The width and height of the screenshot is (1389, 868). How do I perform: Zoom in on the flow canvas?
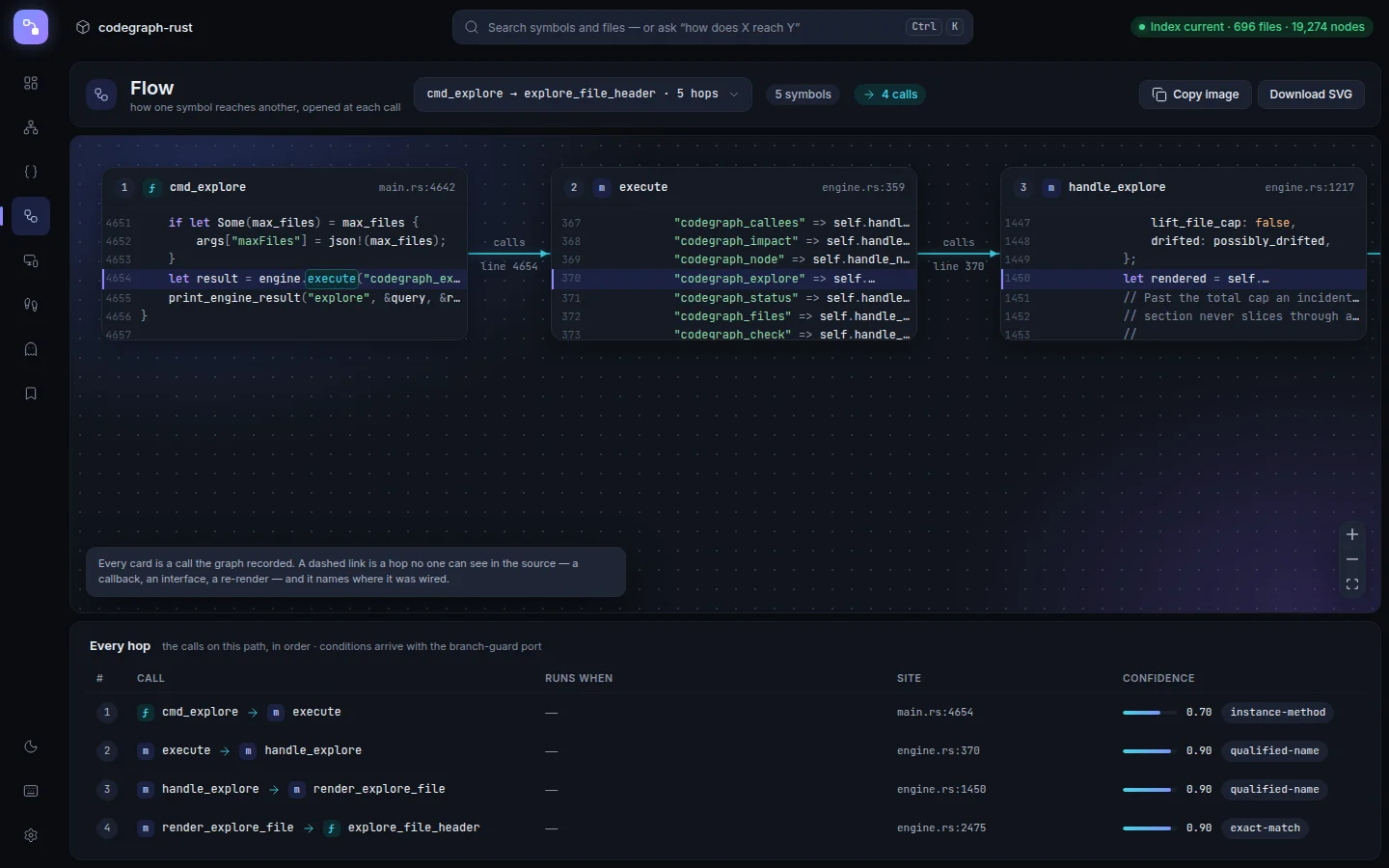1352,534
